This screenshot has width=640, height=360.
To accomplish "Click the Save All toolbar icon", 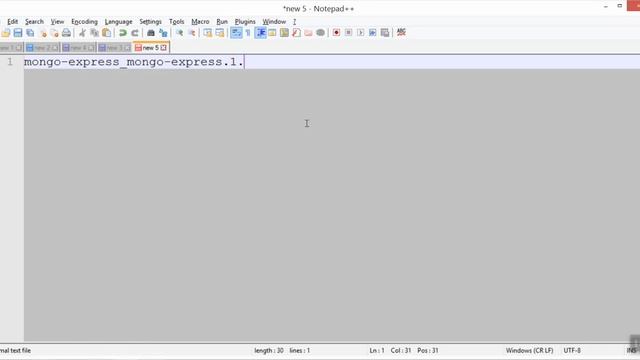I will [30, 33].
